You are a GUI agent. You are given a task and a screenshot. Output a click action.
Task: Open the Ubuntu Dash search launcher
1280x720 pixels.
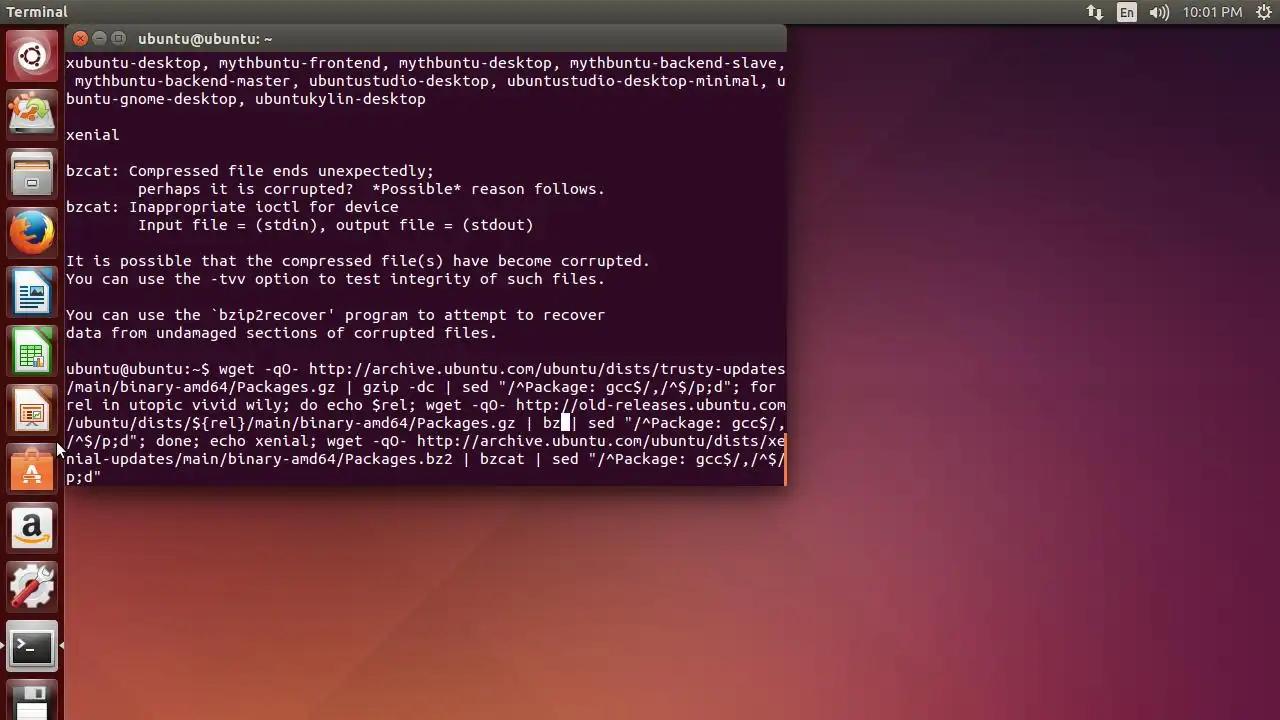point(32,56)
